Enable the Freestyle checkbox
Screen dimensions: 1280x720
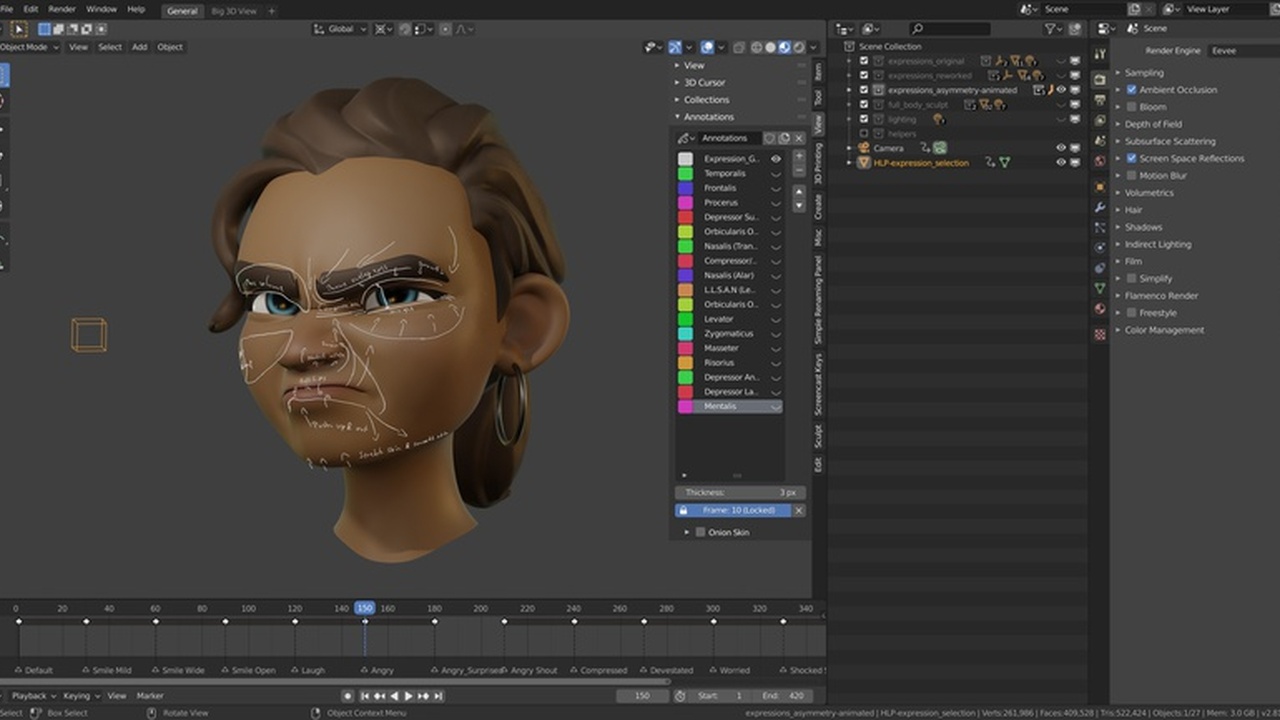[1132, 313]
